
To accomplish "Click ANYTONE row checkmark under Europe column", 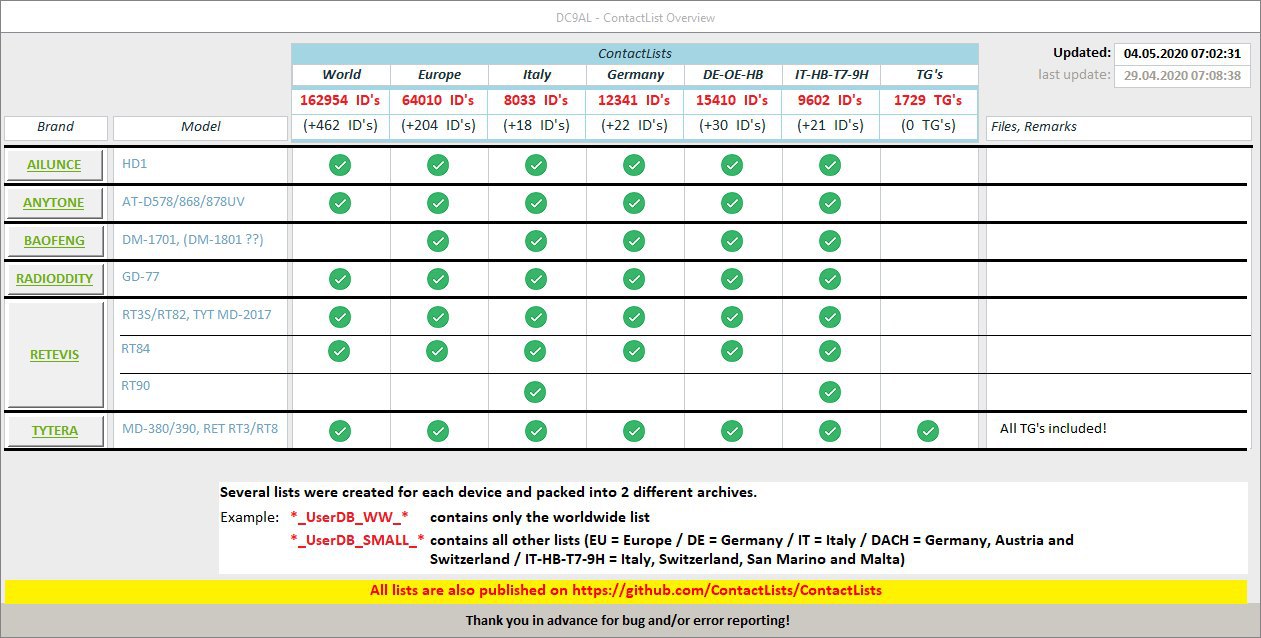I will (x=438, y=203).
